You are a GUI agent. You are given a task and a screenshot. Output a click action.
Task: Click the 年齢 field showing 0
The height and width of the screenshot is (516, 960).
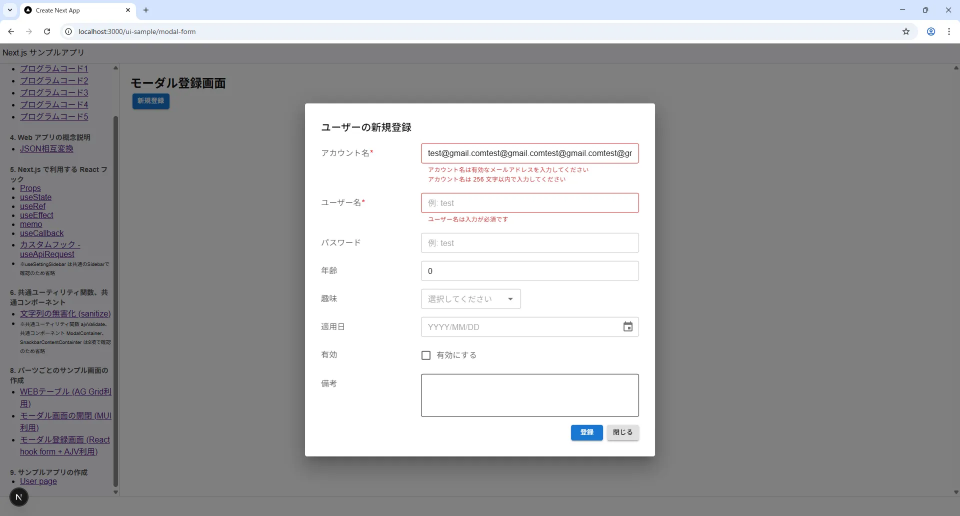pos(530,271)
